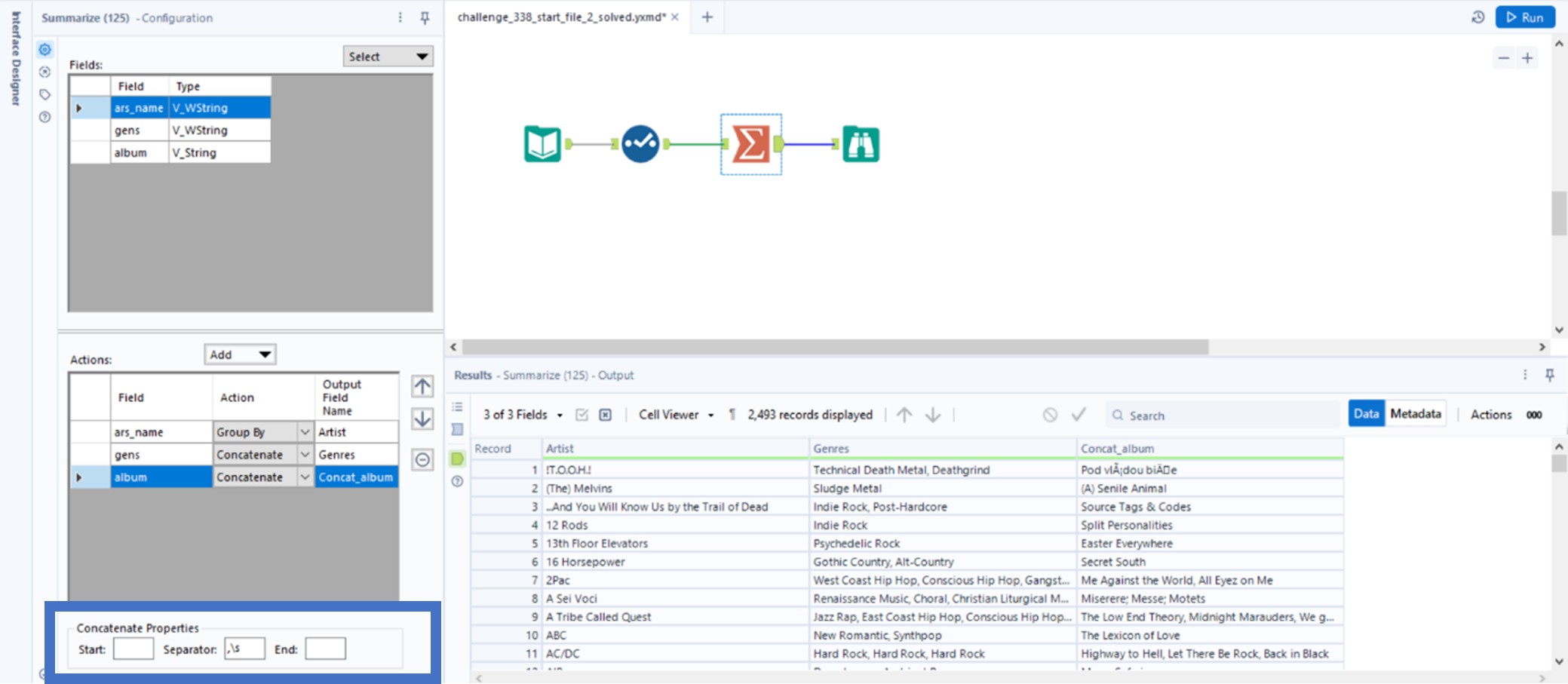
Task: Open the Interface Designer side tab
Action: pos(16,58)
